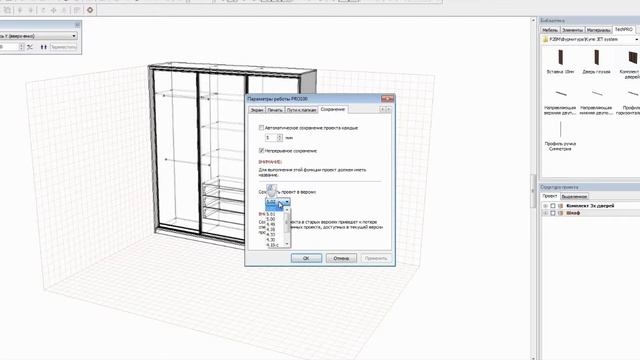640x360 pixels.
Task: Toggle the Шкаф checkbox in tree
Action: pyautogui.click(x=553, y=213)
